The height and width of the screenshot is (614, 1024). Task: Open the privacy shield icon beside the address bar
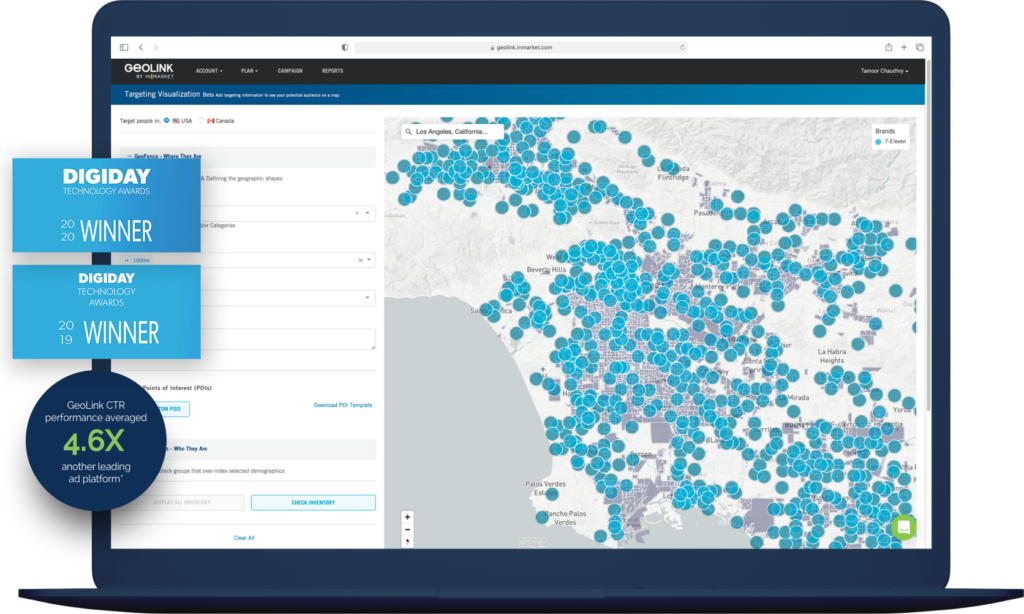pos(345,47)
